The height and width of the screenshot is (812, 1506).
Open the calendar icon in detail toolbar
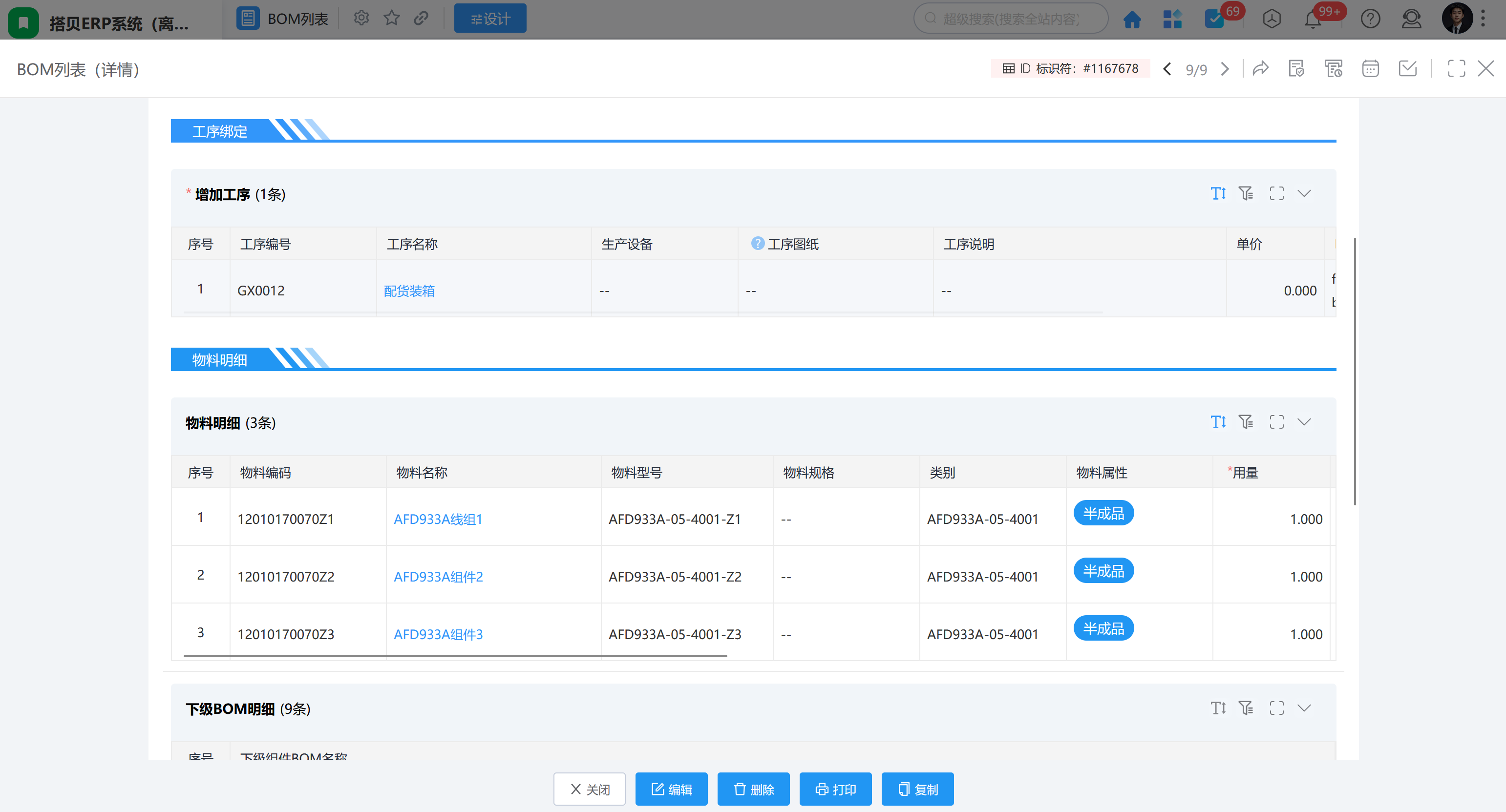click(1370, 69)
